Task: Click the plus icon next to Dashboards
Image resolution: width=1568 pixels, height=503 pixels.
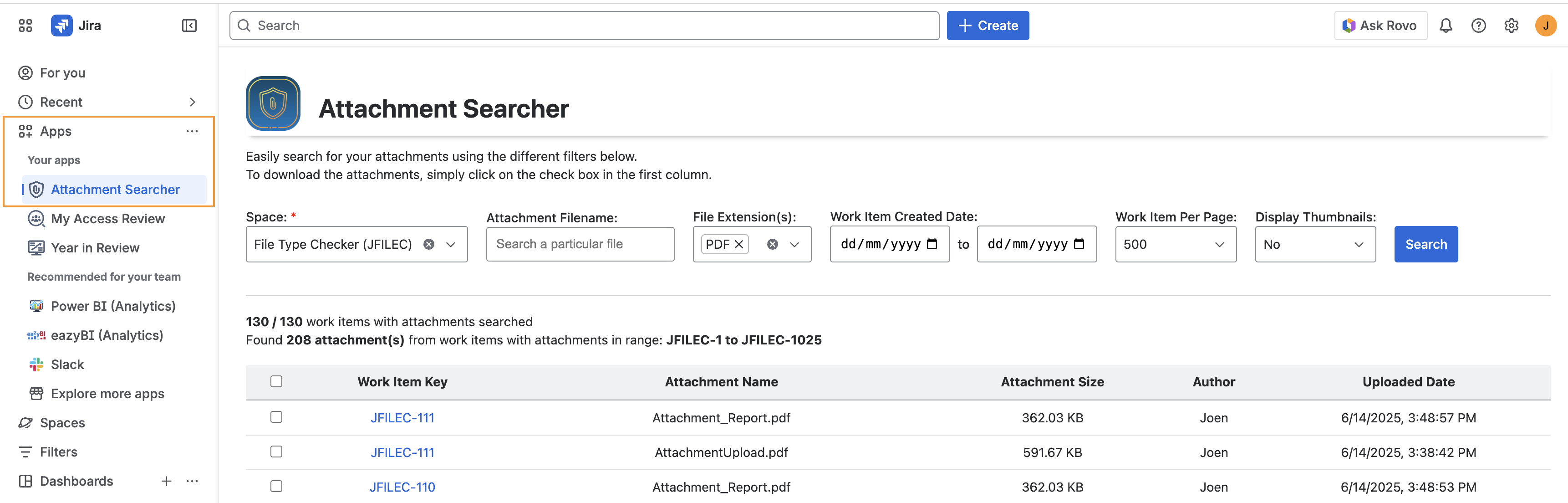Action: [x=166, y=481]
